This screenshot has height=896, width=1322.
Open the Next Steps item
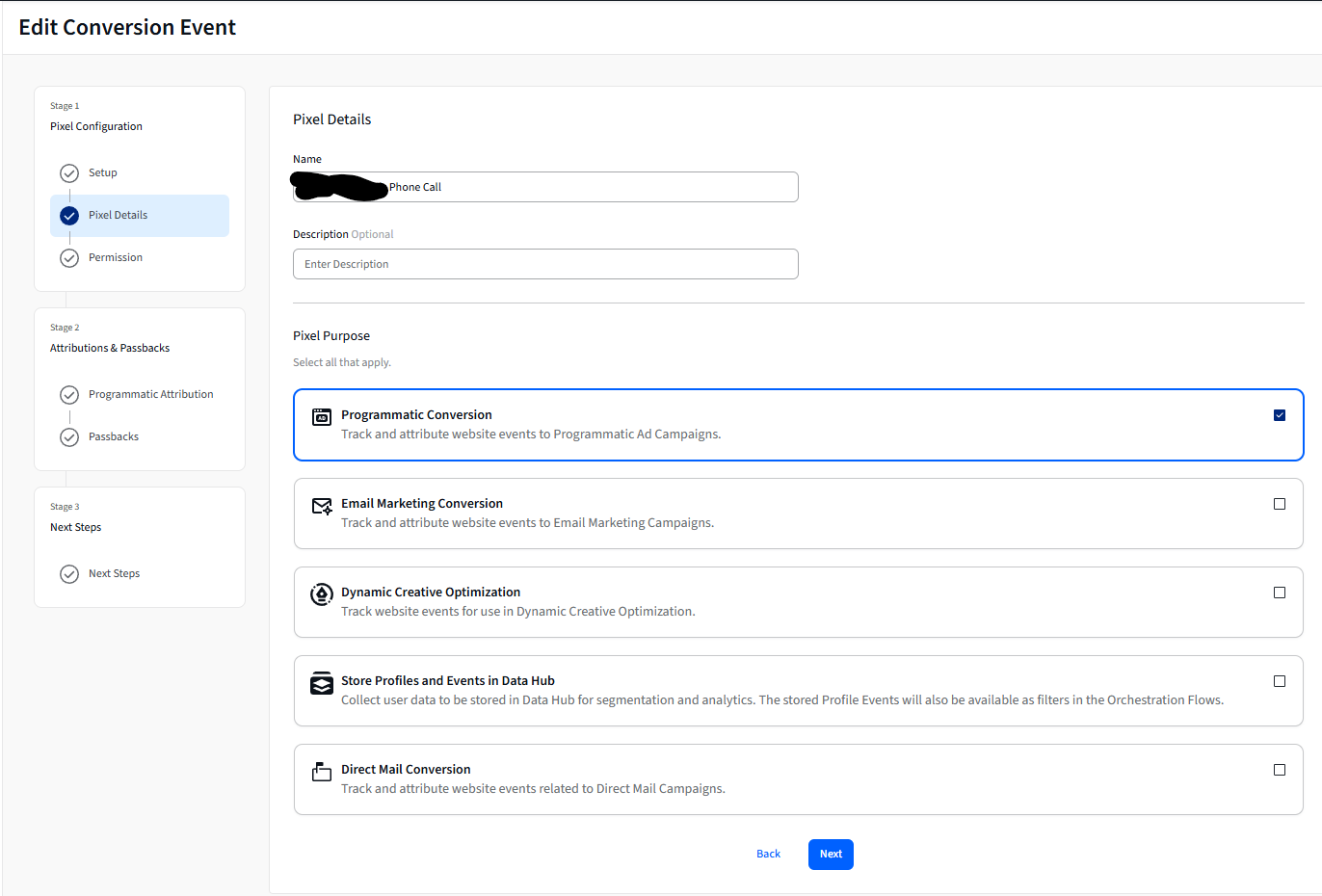coord(114,574)
